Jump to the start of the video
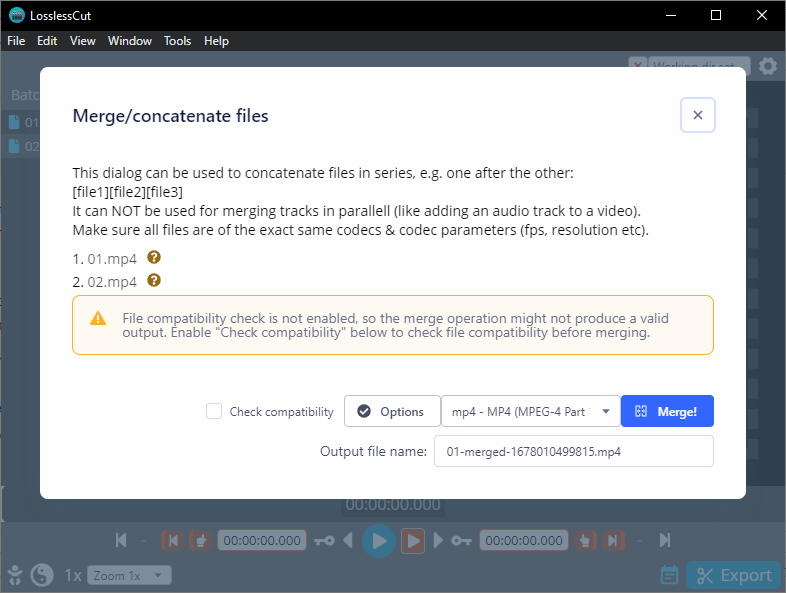Image resolution: width=786 pixels, height=593 pixels. click(x=121, y=541)
